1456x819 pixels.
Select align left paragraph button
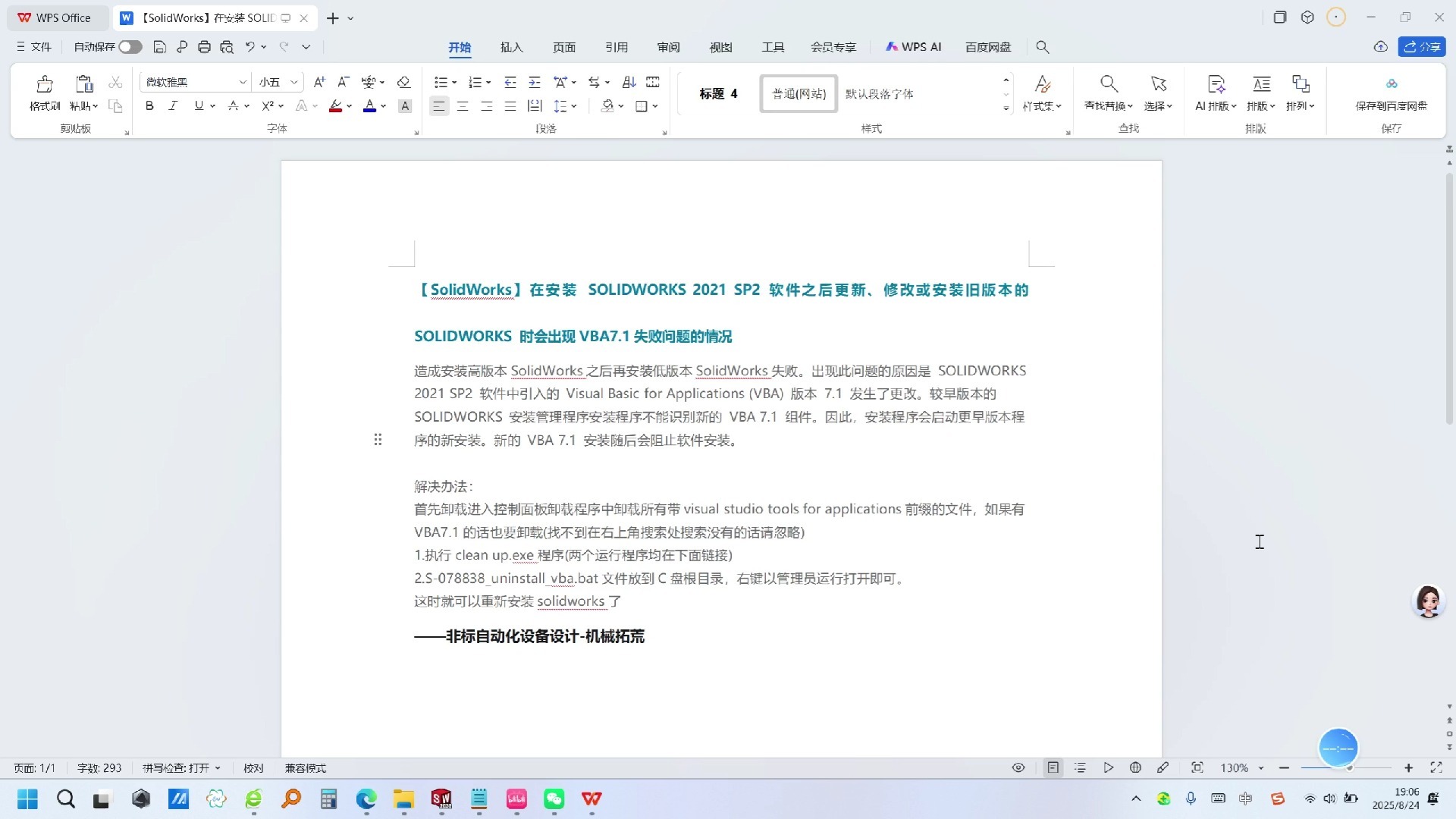[x=438, y=106]
